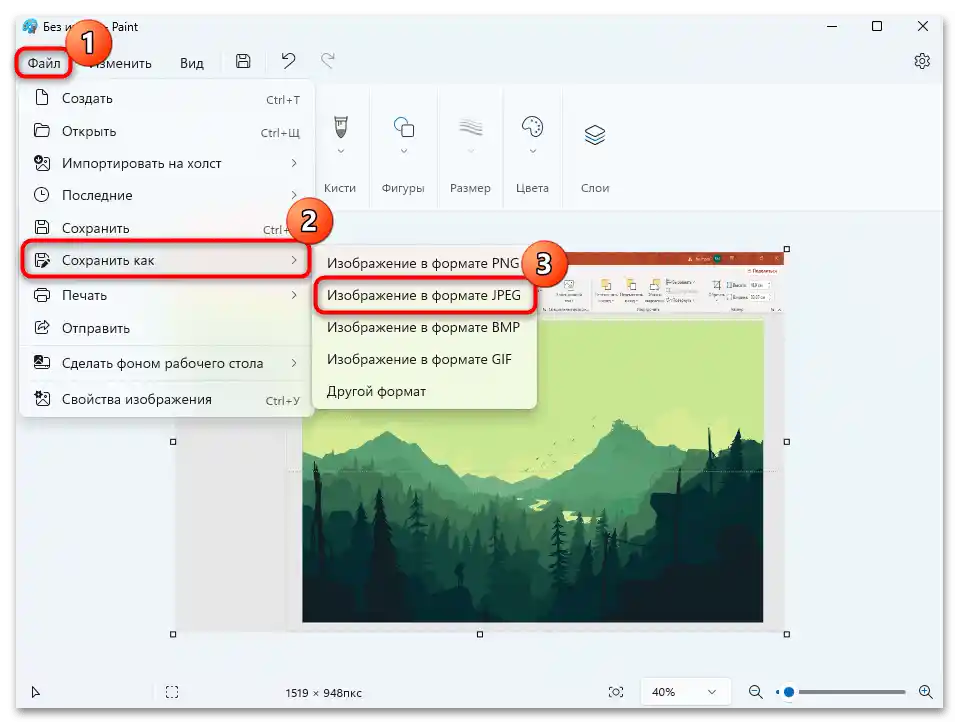Expand the Сделать фоном рабочего стола submenu

pos(165,362)
